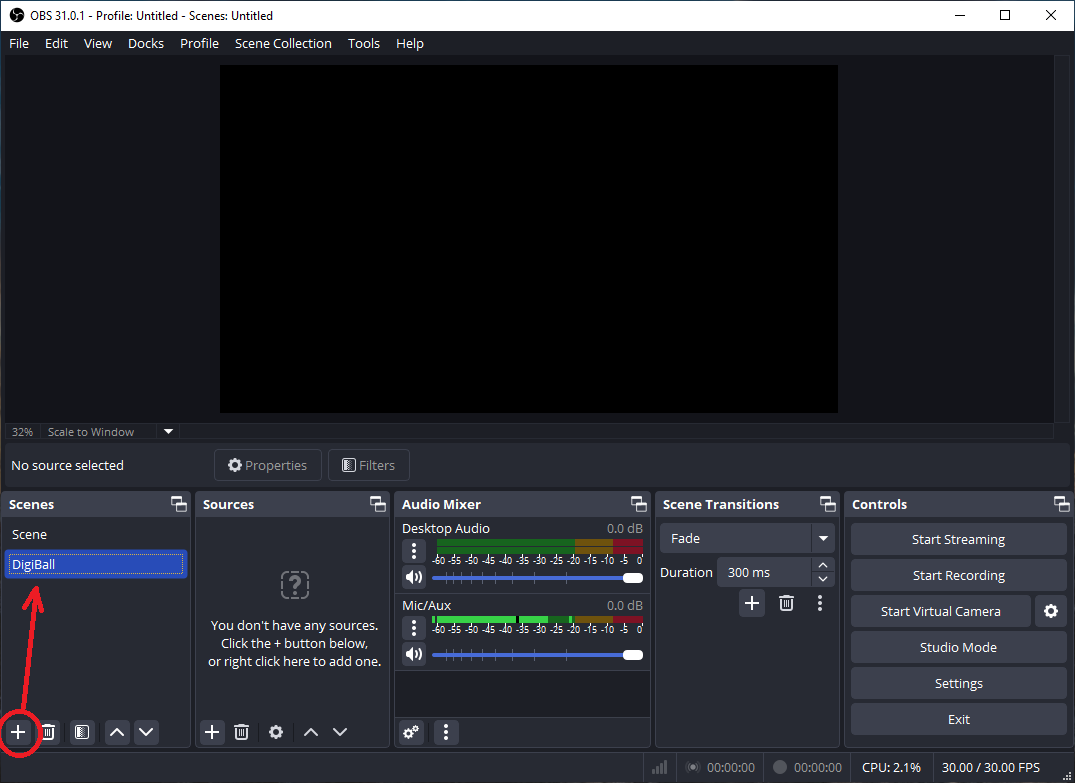Add a new scene with plus icon
1075x783 pixels.
coord(18,732)
